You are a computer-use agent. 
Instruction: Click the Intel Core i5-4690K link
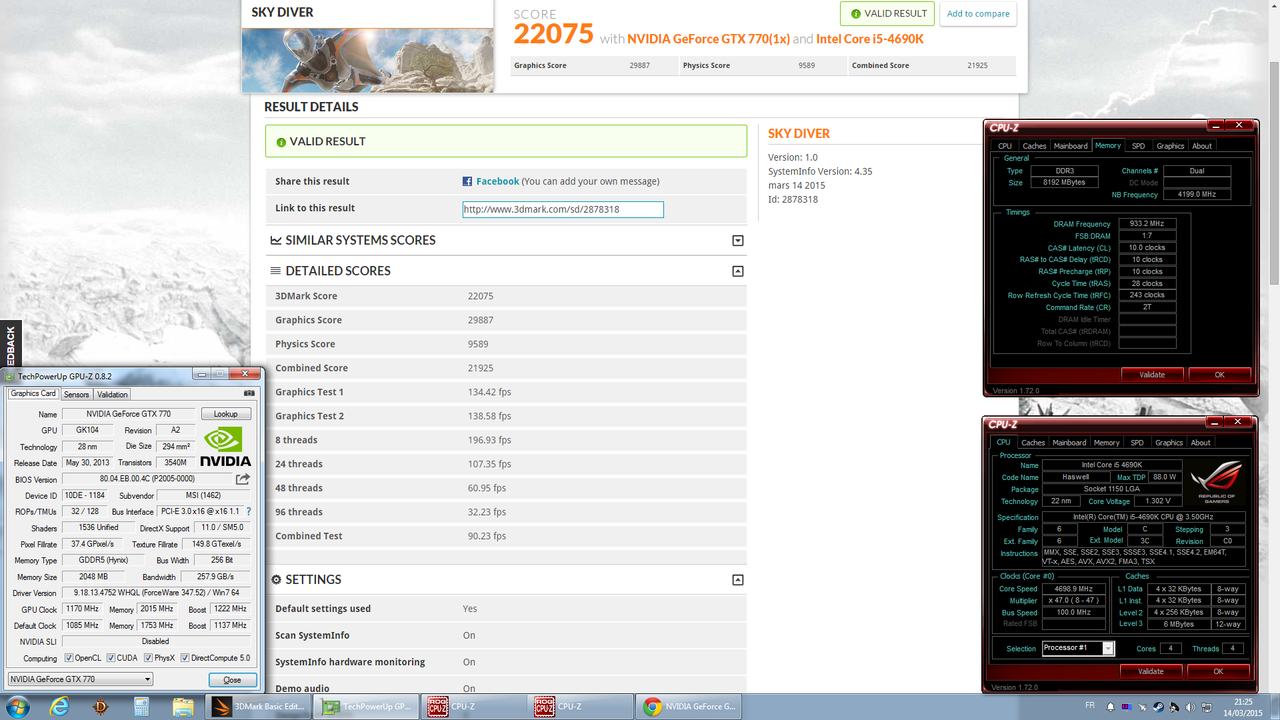pyautogui.click(x=870, y=39)
